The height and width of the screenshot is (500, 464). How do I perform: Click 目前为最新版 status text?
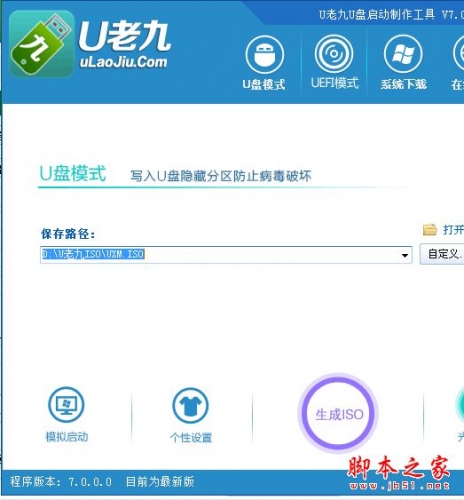[160, 482]
